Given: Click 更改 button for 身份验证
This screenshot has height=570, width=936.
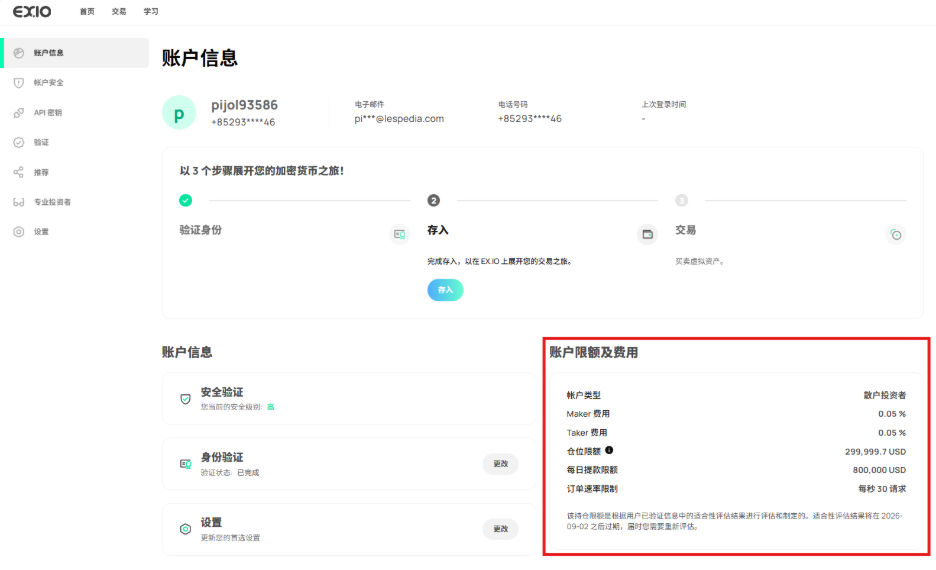Looking at the screenshot, I should tap(500, 464).
